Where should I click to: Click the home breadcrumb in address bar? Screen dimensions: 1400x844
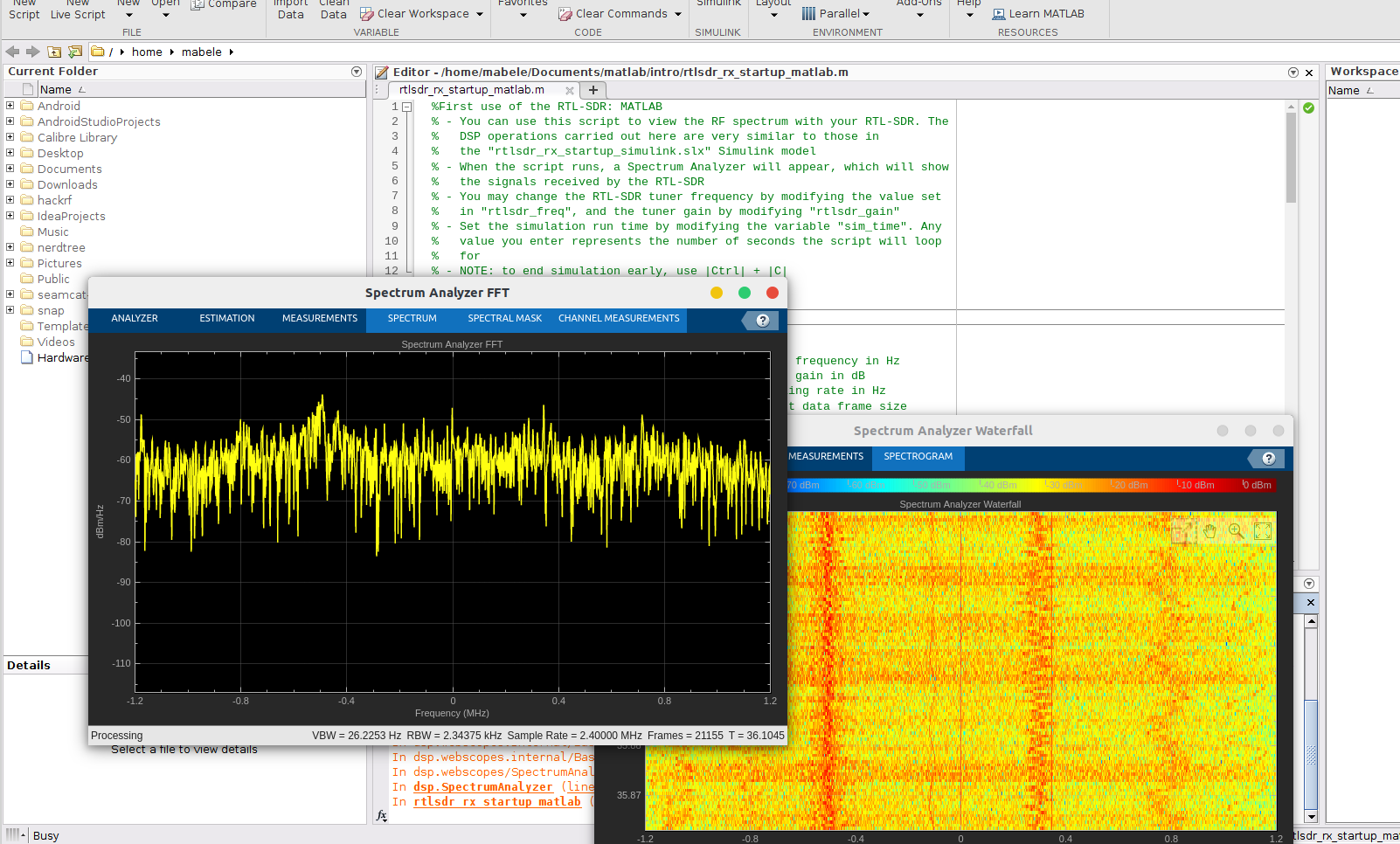(x=147, y=52)
